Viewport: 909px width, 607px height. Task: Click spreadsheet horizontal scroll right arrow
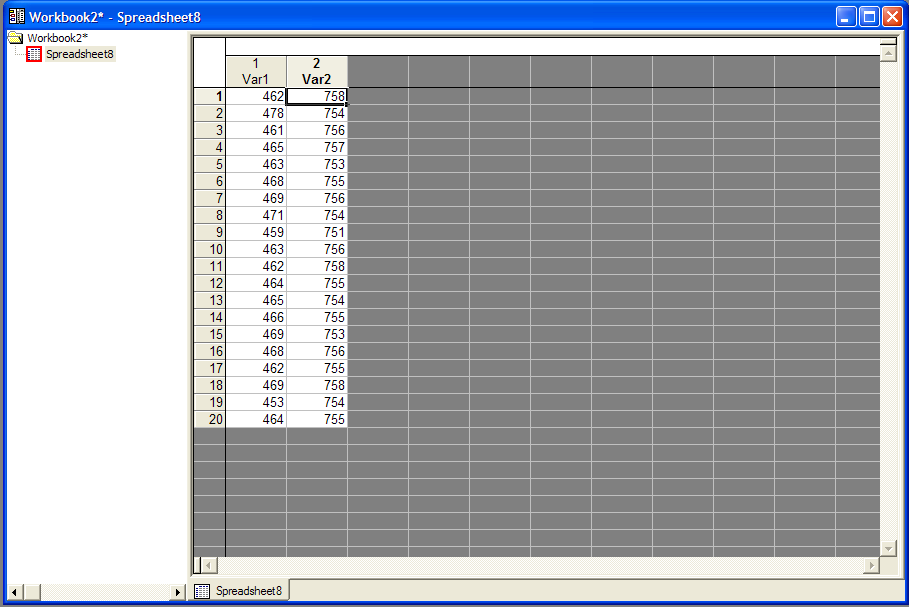(x=871, y=565)
